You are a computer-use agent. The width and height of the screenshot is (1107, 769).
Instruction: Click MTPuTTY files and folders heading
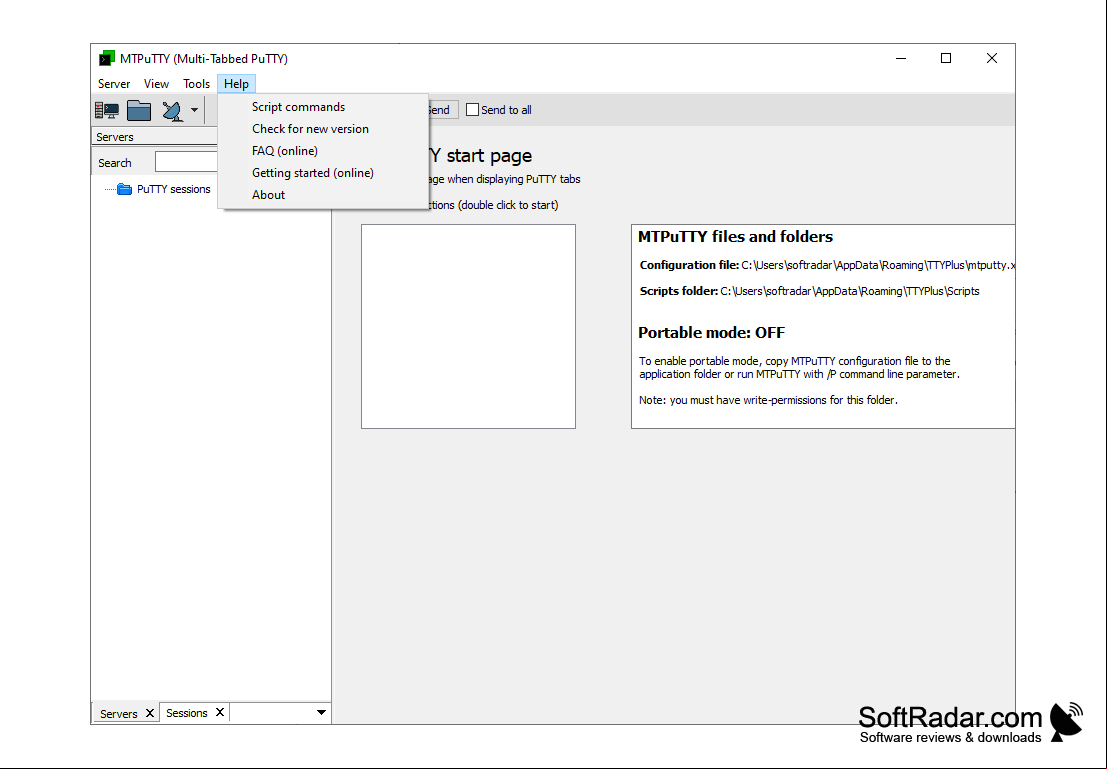click(x=735, y=237)
